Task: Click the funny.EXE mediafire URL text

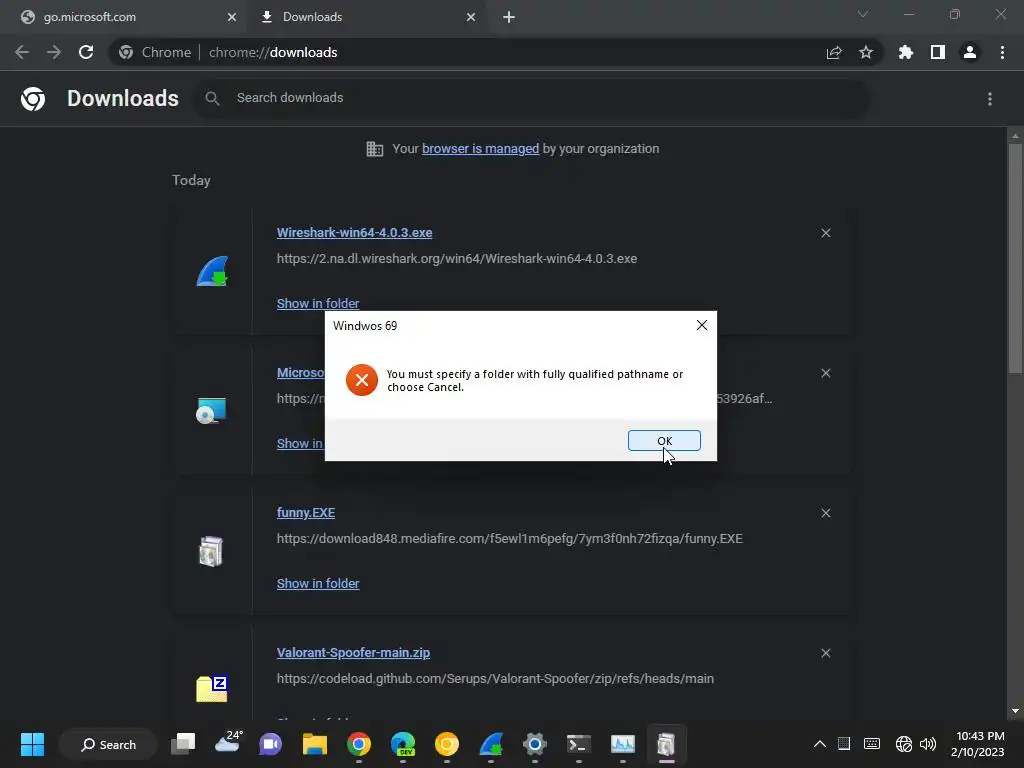Action: click(509, 539)
